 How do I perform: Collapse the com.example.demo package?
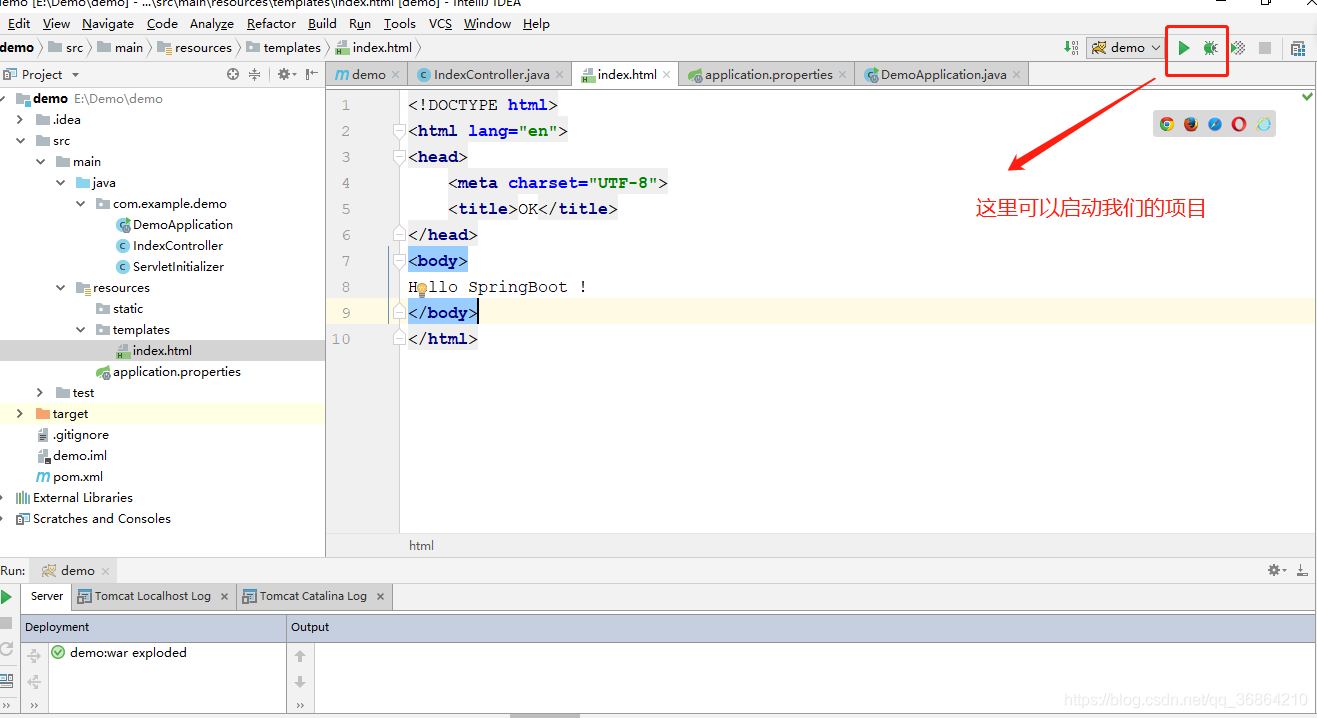pos(81,204)
